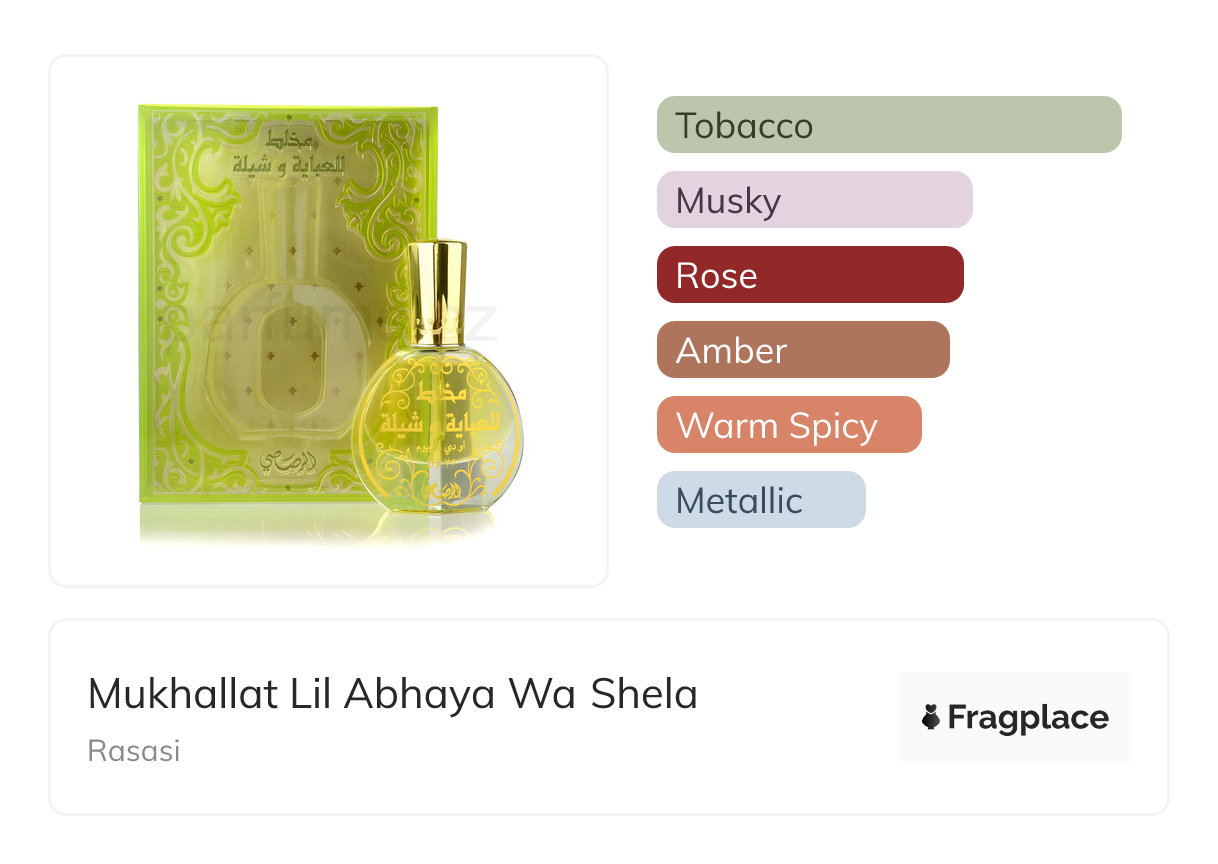Screen dimensions: 1218x864
Task: Open the Mukhallat Lil Abhaya Wa Shela title
Action: pyautogui.click(x=393, y=694)
